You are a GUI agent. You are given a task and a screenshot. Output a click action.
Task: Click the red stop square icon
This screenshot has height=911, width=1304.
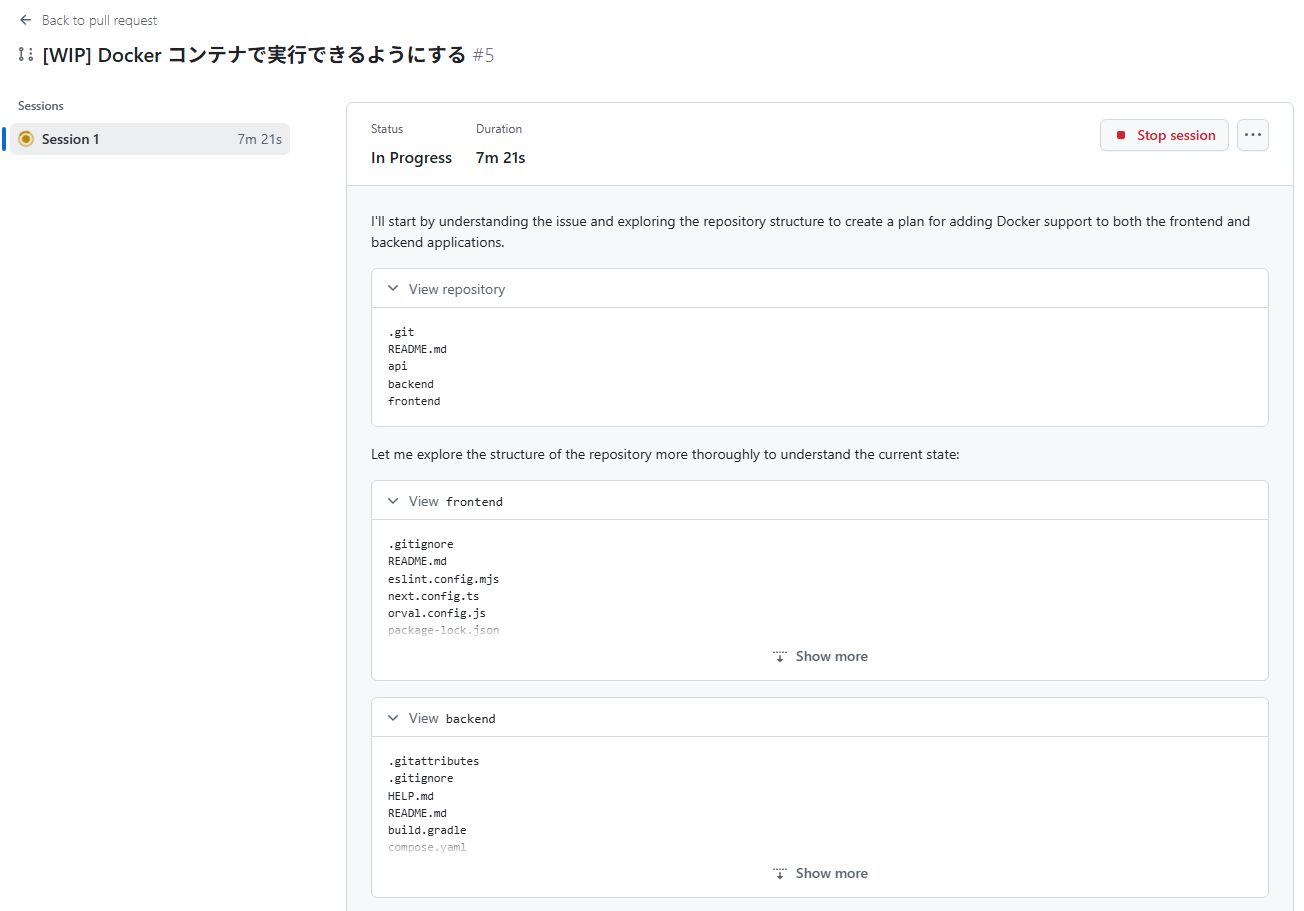(x=1121, y=135)
